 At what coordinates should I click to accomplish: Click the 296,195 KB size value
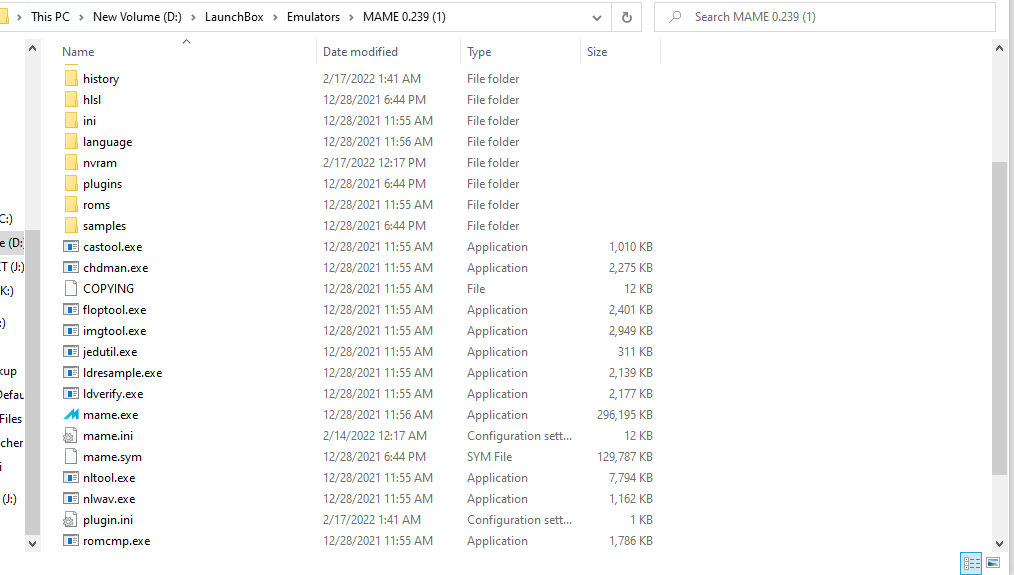(x=625, y=415)
